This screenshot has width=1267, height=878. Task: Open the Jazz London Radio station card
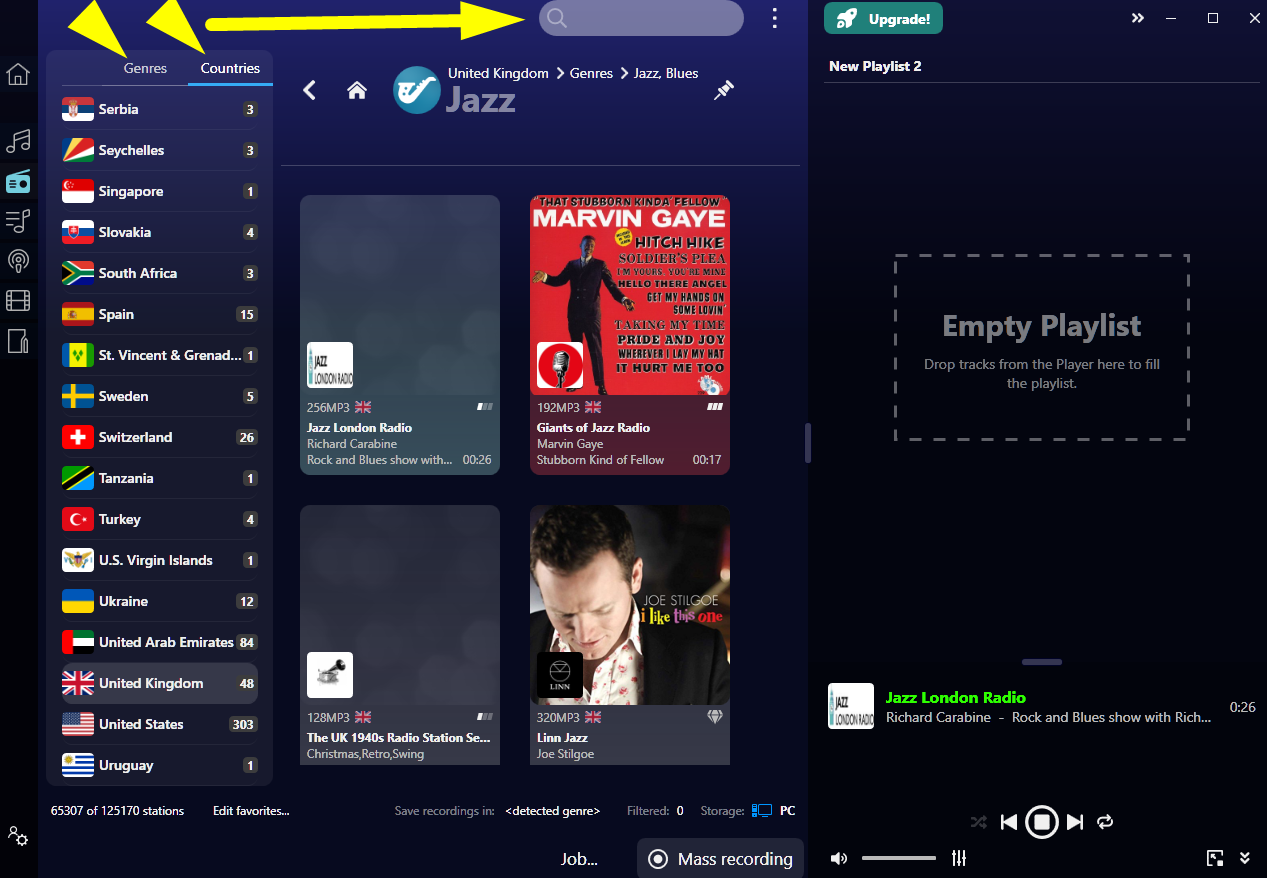pos(400,335)
